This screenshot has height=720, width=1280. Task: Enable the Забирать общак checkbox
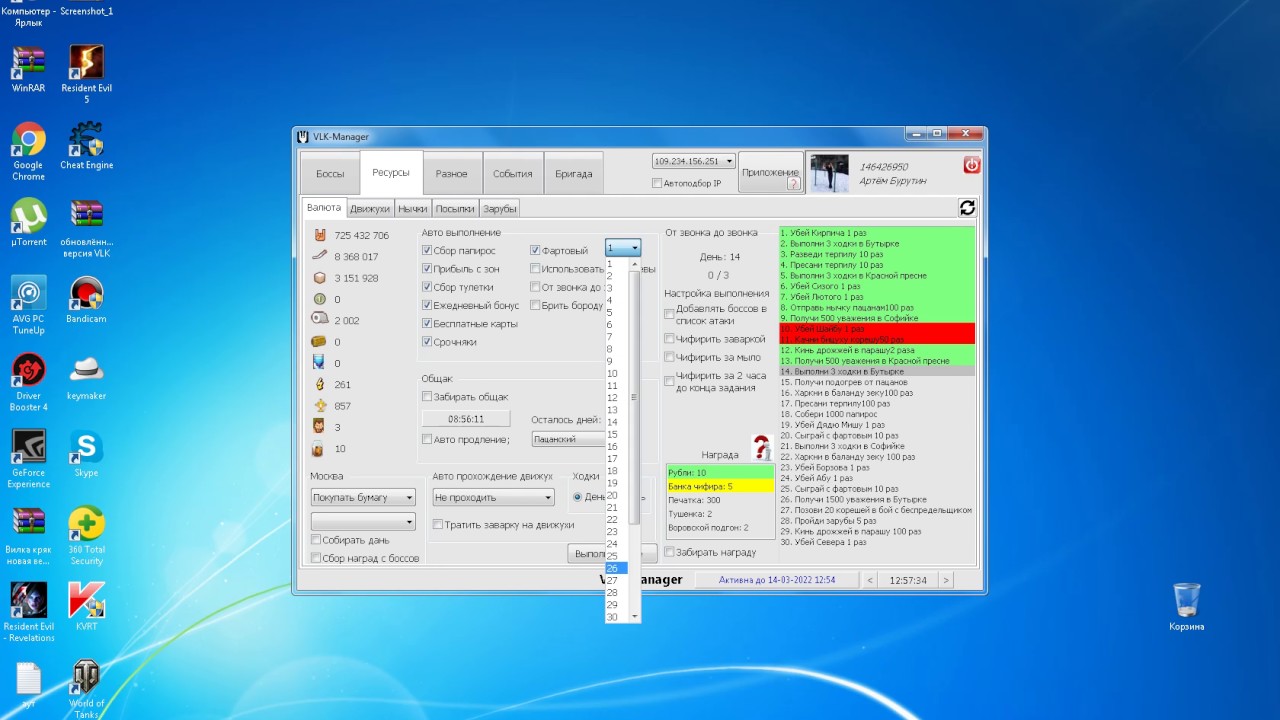[427, 397]
